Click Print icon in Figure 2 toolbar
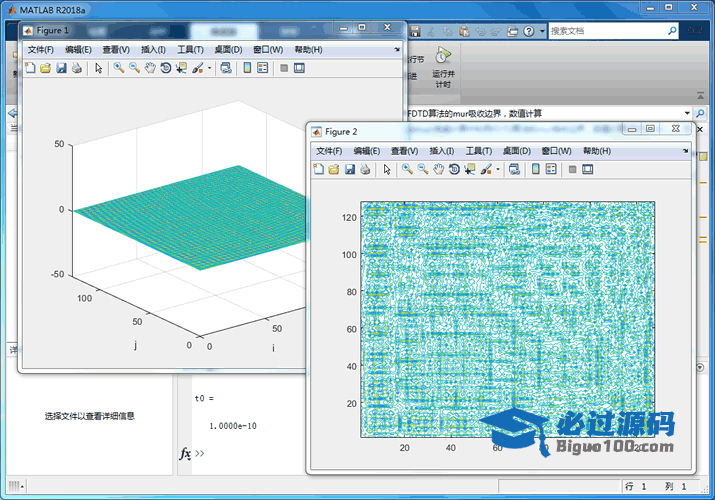 pyautogui.click(x=365, y=170)
